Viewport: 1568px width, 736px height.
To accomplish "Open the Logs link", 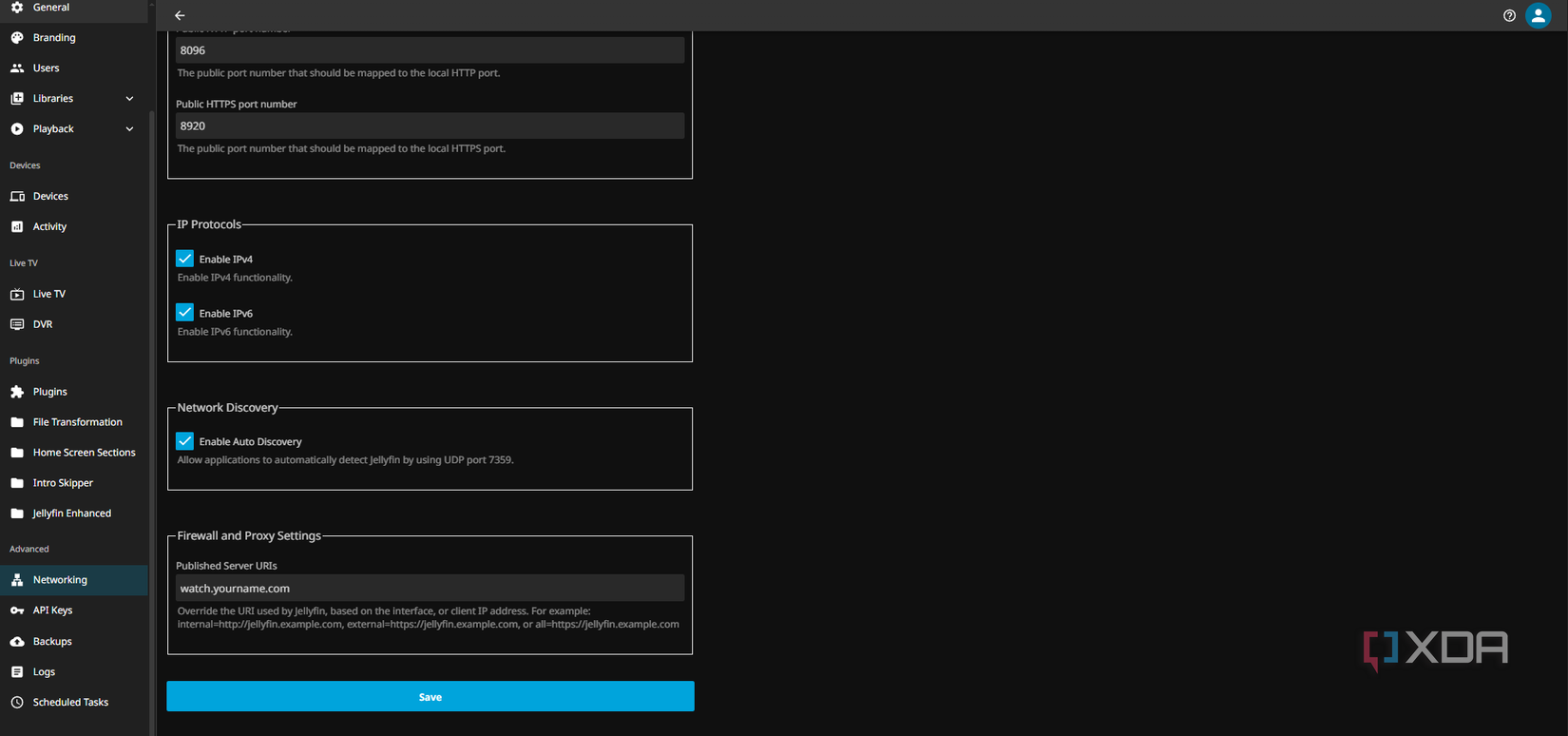I will click(x=74, y=671).
